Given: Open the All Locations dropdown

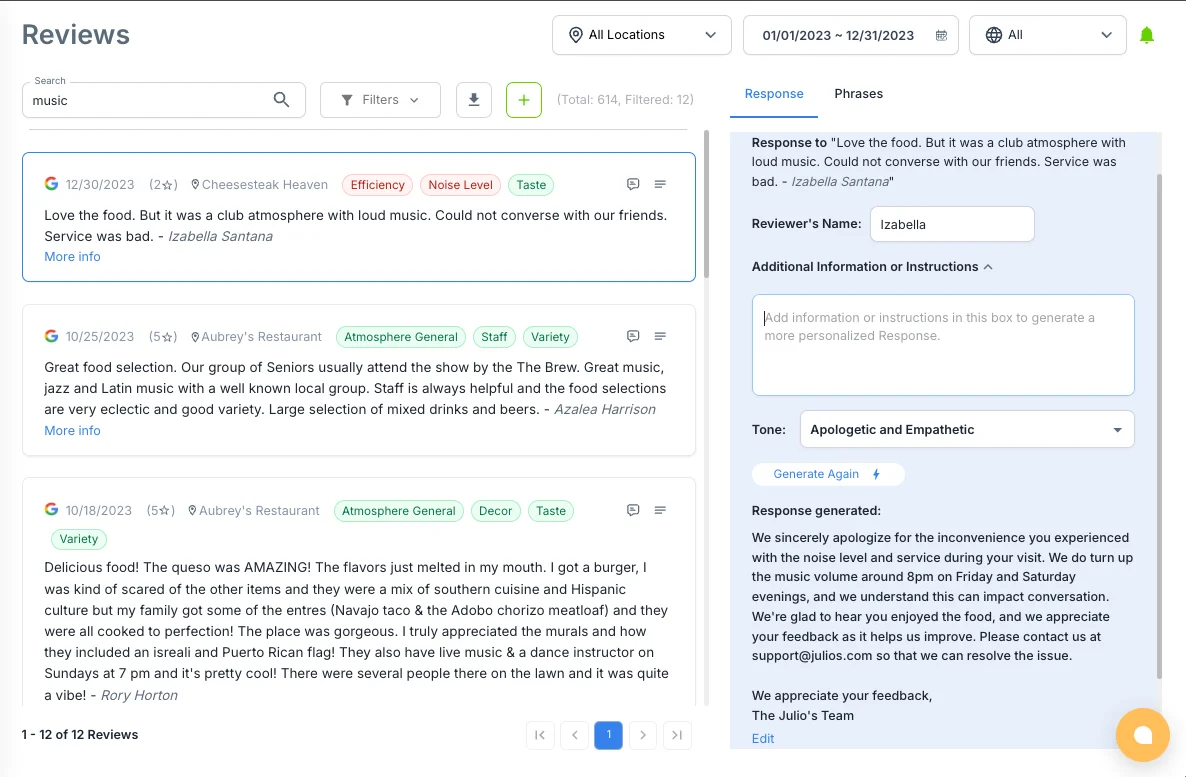Looking at the screenshot, I should tap(641, 35).
